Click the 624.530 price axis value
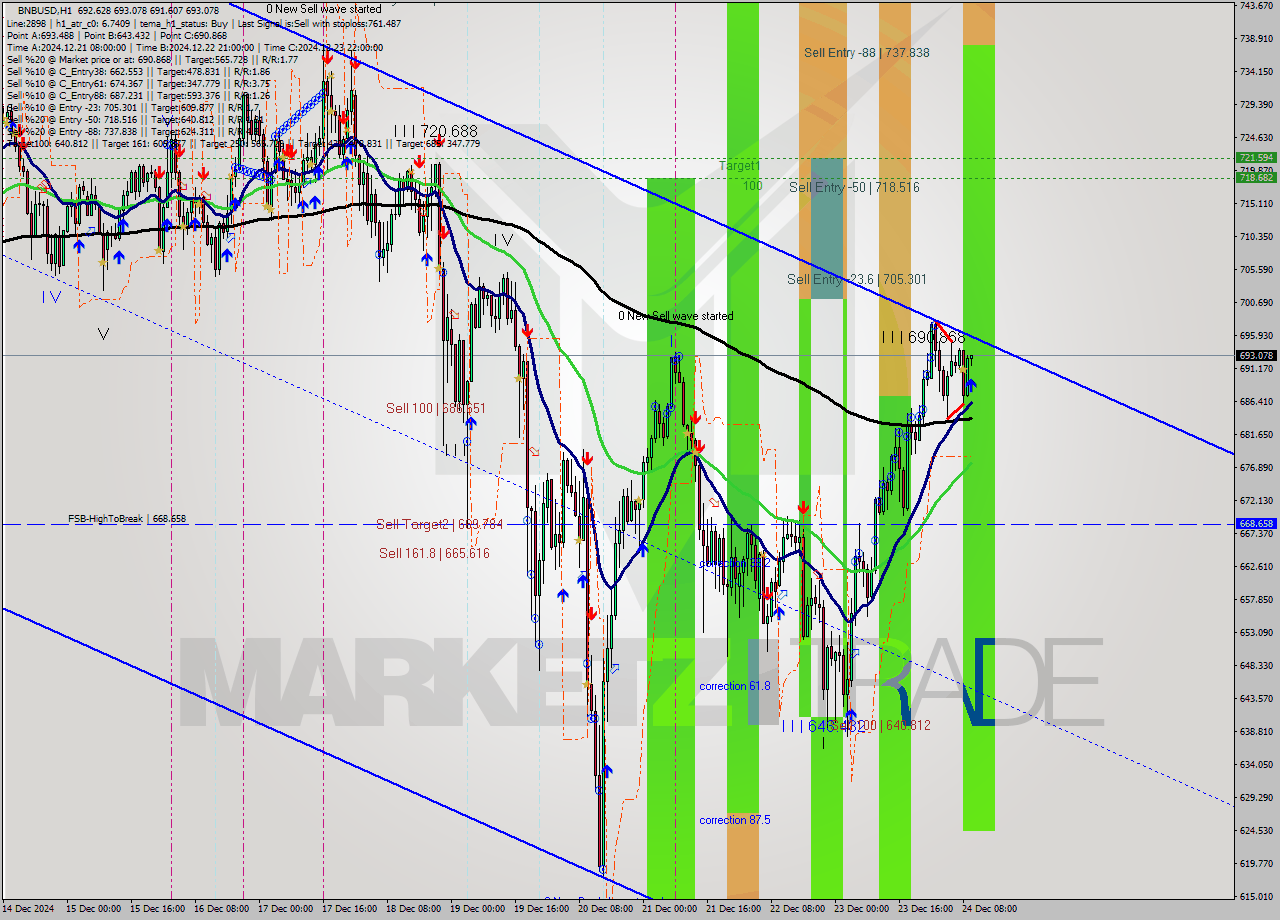The width and height of the screenshot is (1280, 920). [x=1256, y=831]
